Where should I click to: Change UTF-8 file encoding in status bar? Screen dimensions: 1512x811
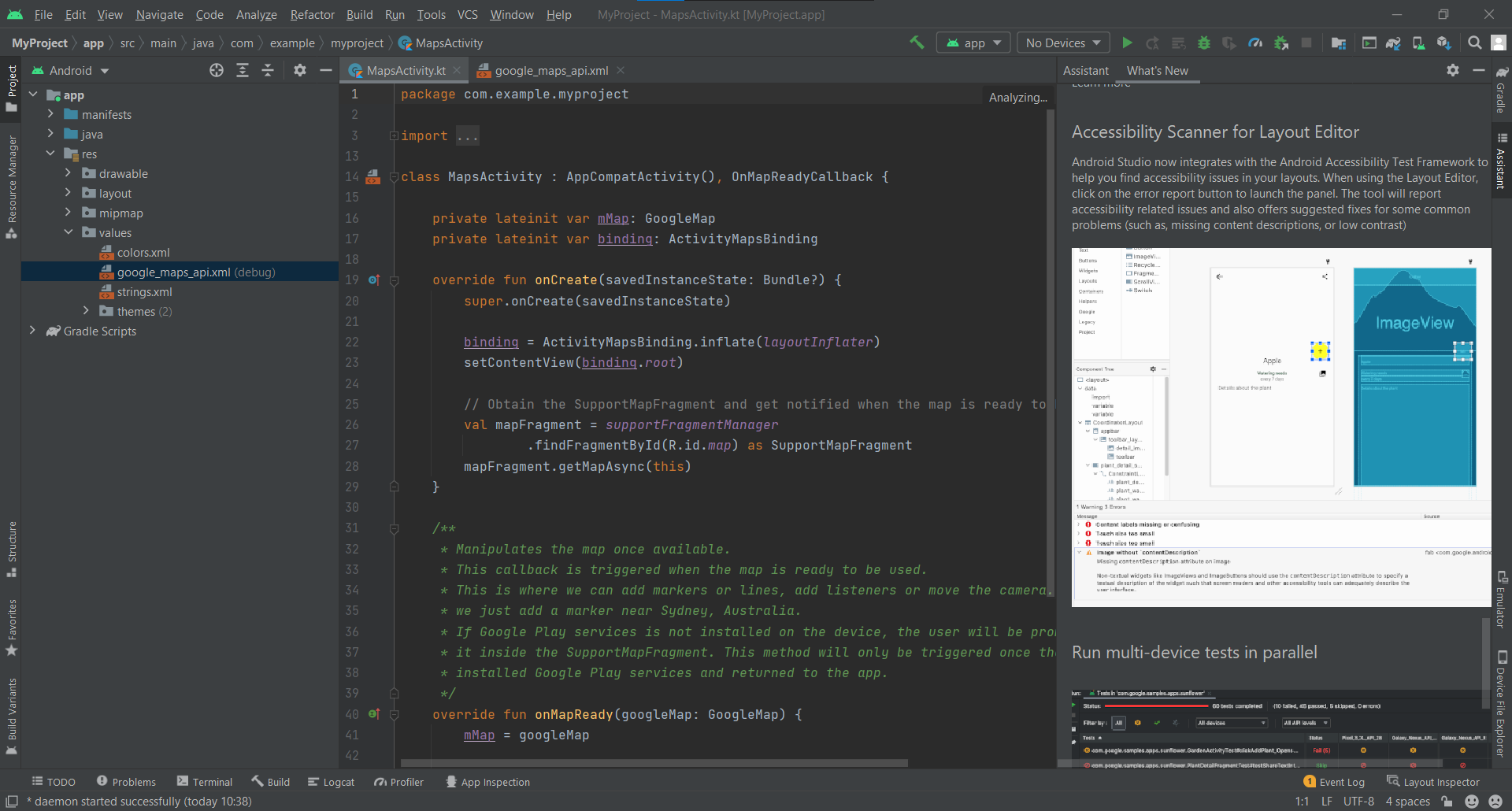1358,802
